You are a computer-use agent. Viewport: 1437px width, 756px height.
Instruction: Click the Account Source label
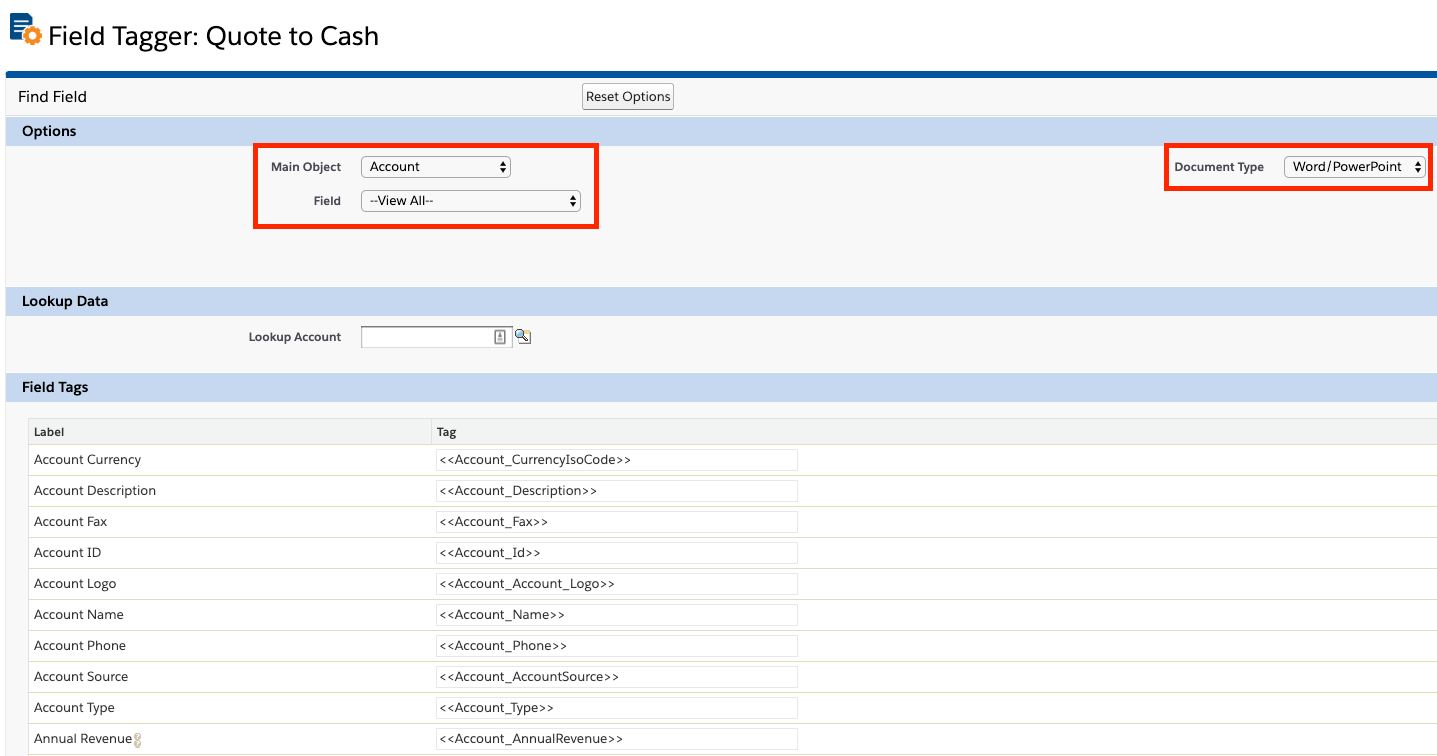tap(81, 677)
